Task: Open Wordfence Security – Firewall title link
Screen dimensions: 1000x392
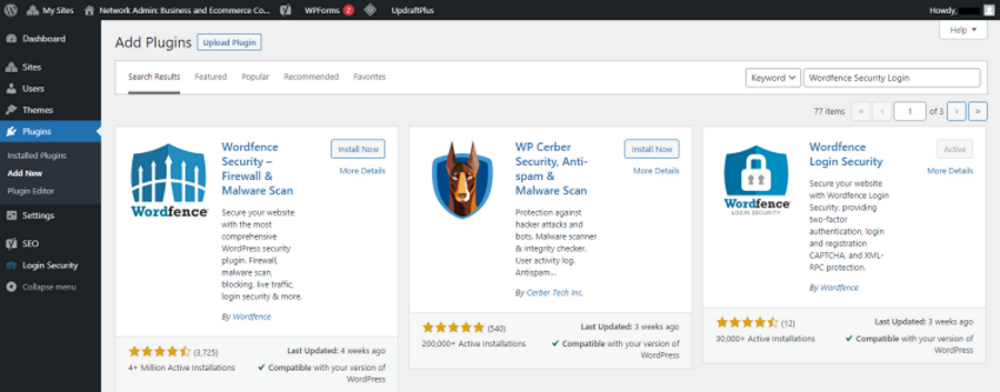Action: [258, 169]
